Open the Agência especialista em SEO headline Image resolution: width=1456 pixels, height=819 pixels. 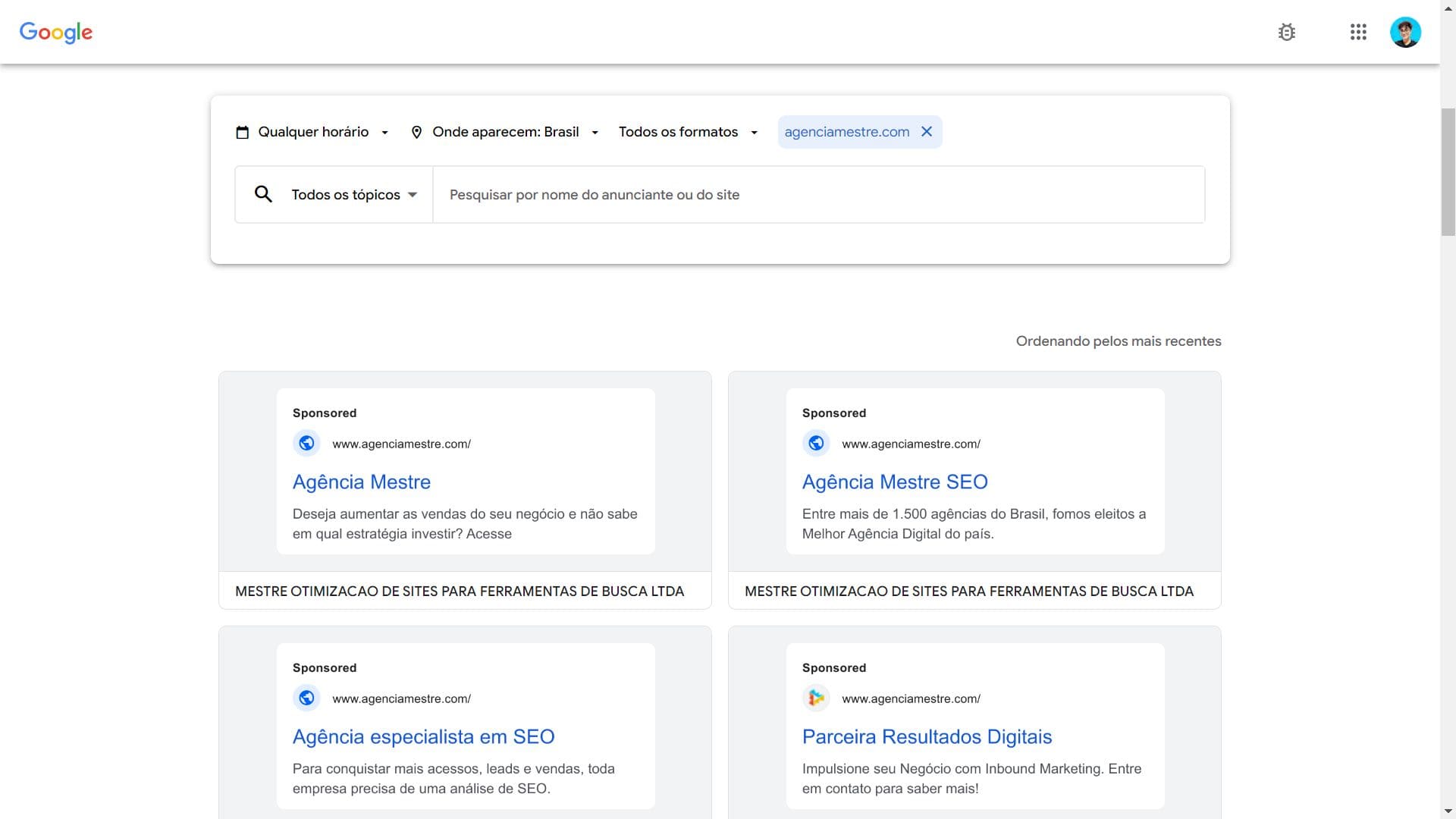click(x=423, y=737)
